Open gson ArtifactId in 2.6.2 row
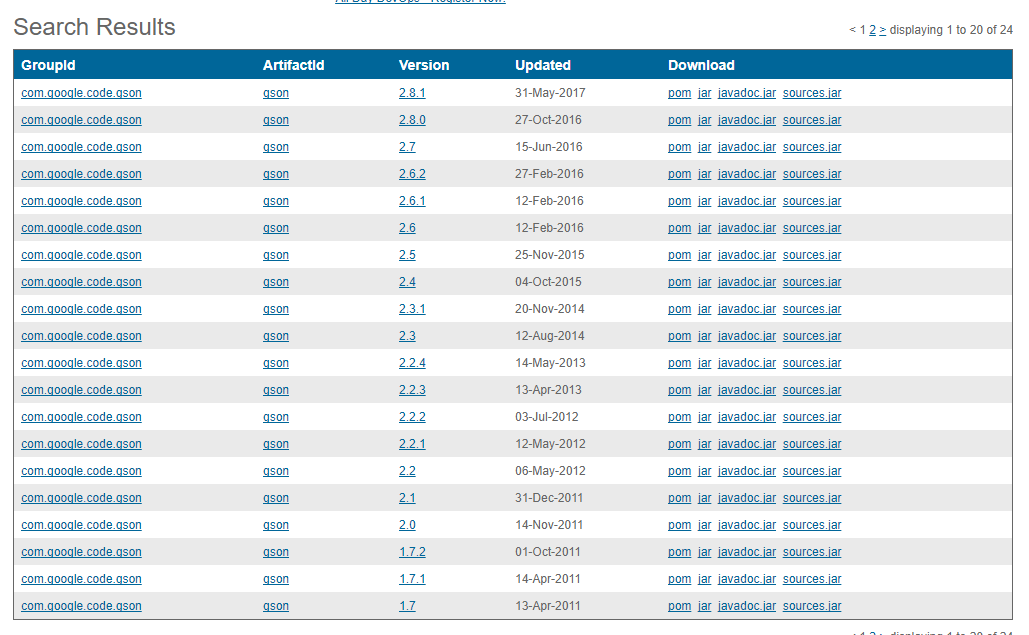The width and height of the screenshot is (1029, 635). [276, 174]
